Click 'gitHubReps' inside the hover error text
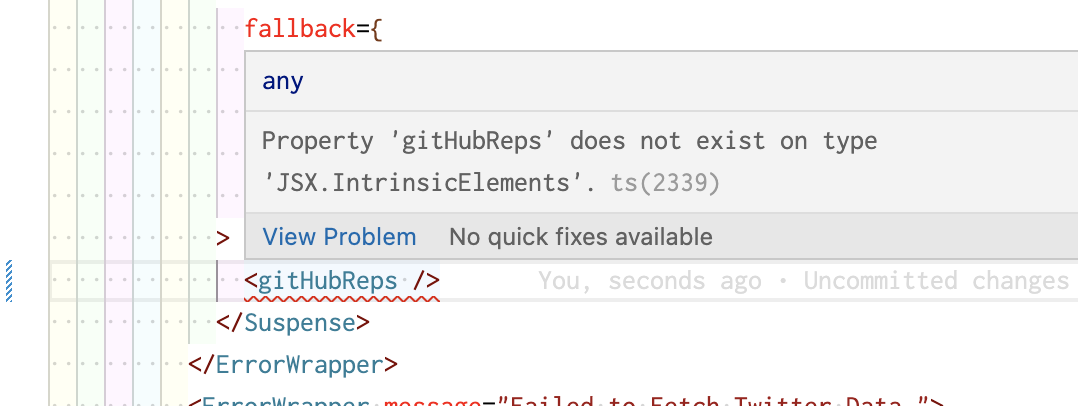The width and height of the screenshot is (1078, 406). [x=472, y=142]
